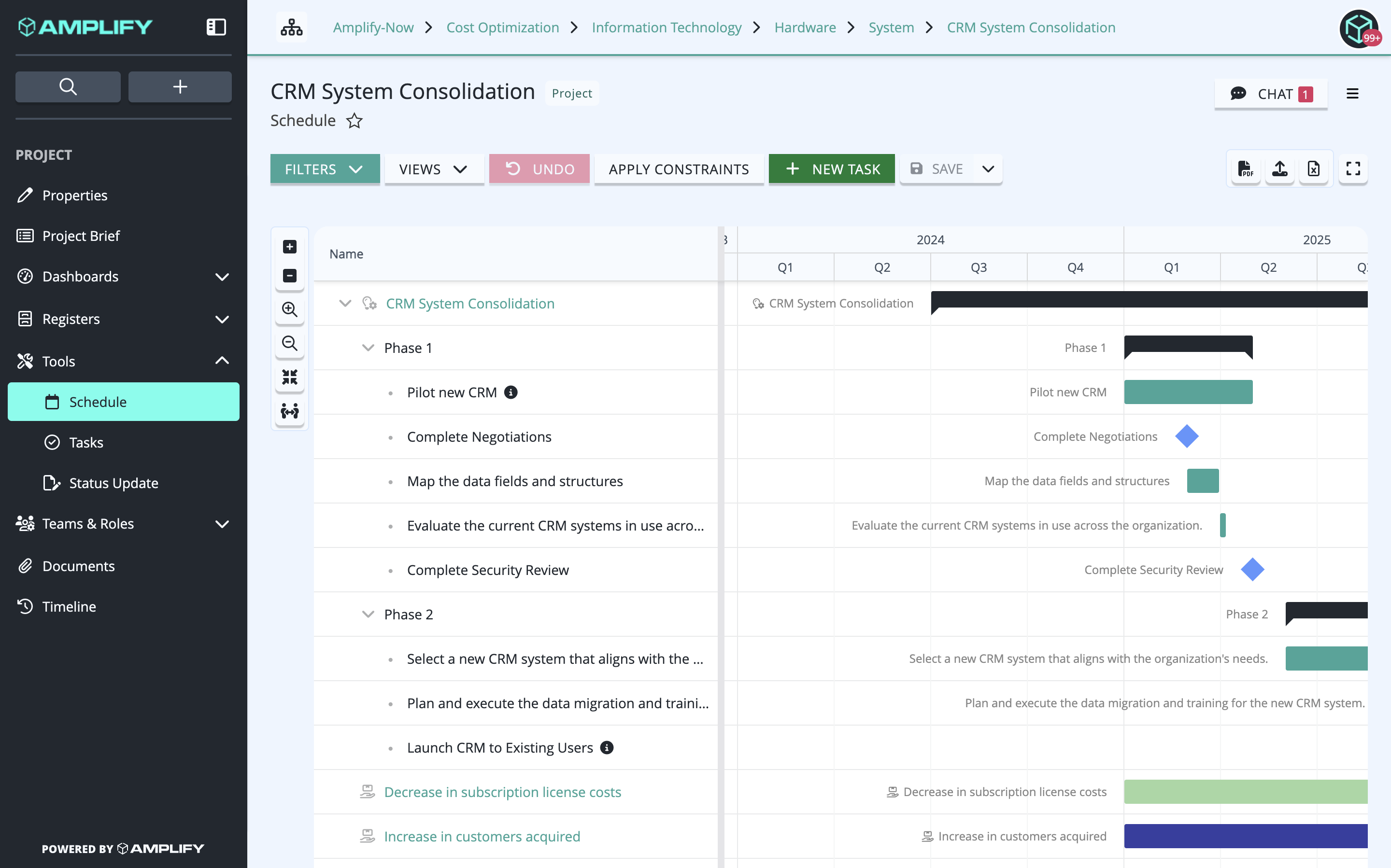
Task: Click the Complete Negotiations milestone diamond
Action: coord(1187,436)
